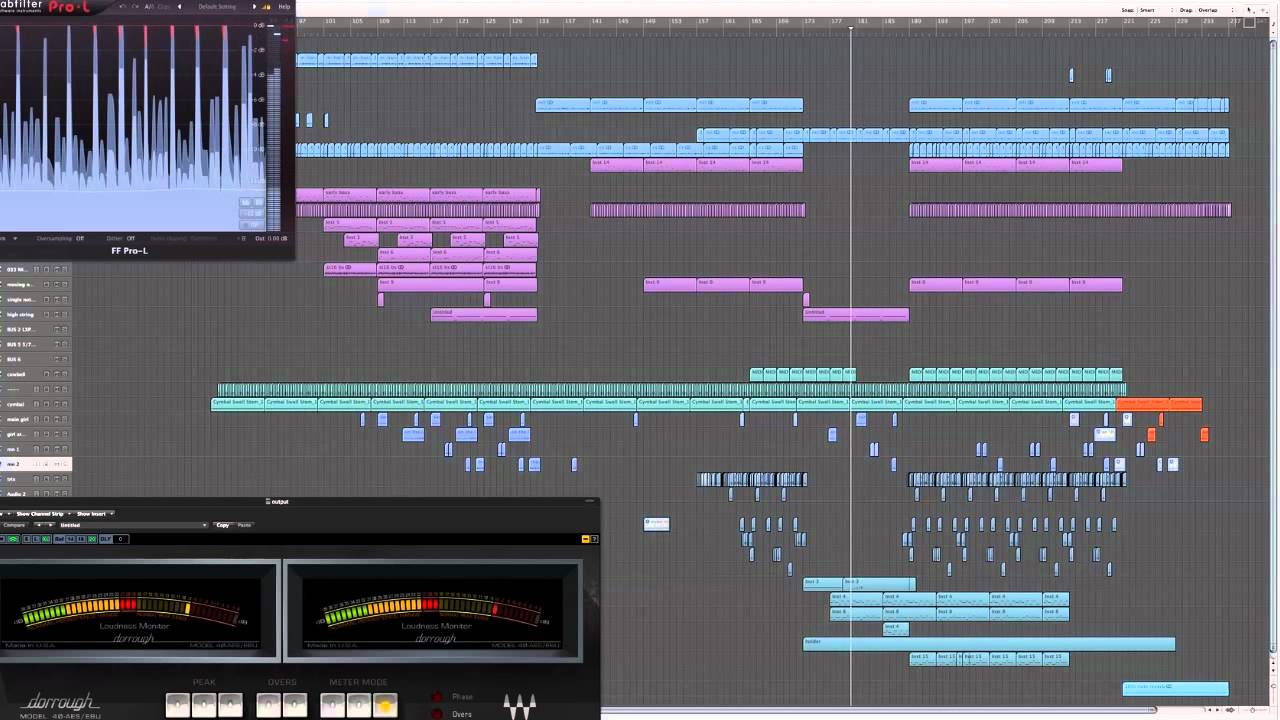
Task: Select the second METER MODE button
Action: click(359, 705)
